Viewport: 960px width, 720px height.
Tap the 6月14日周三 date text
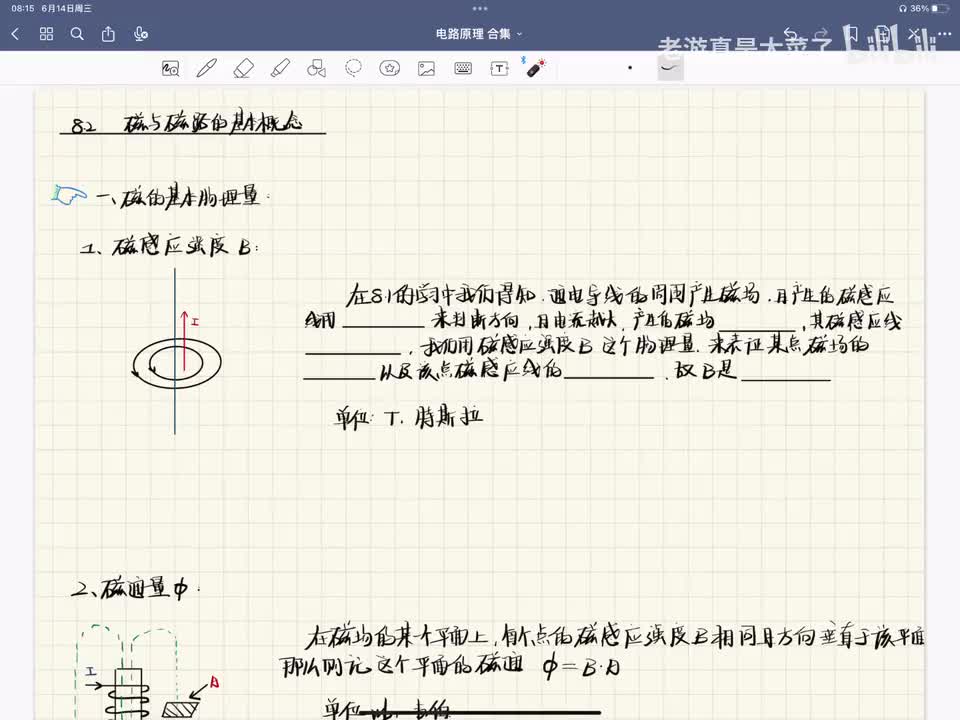66,9
